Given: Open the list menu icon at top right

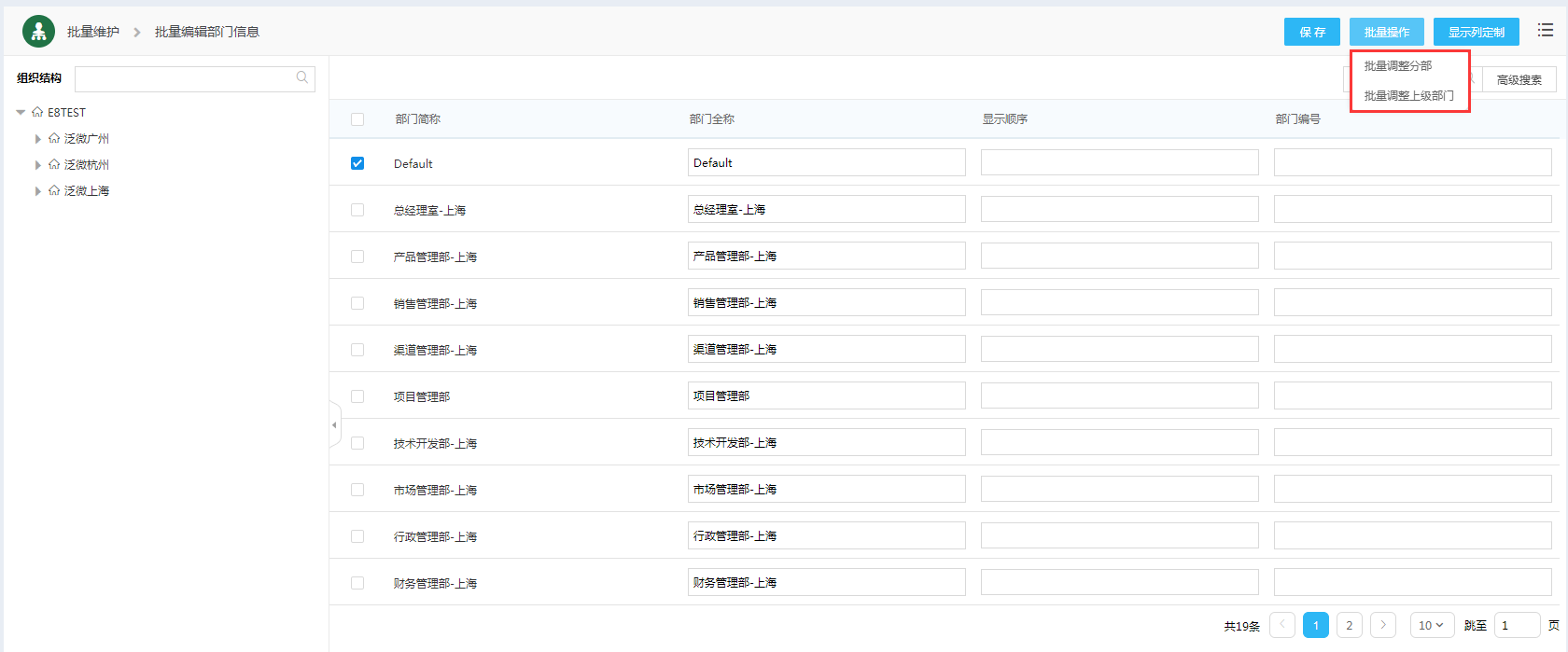Looking at the screenshot, I should tap(1546, 31).
